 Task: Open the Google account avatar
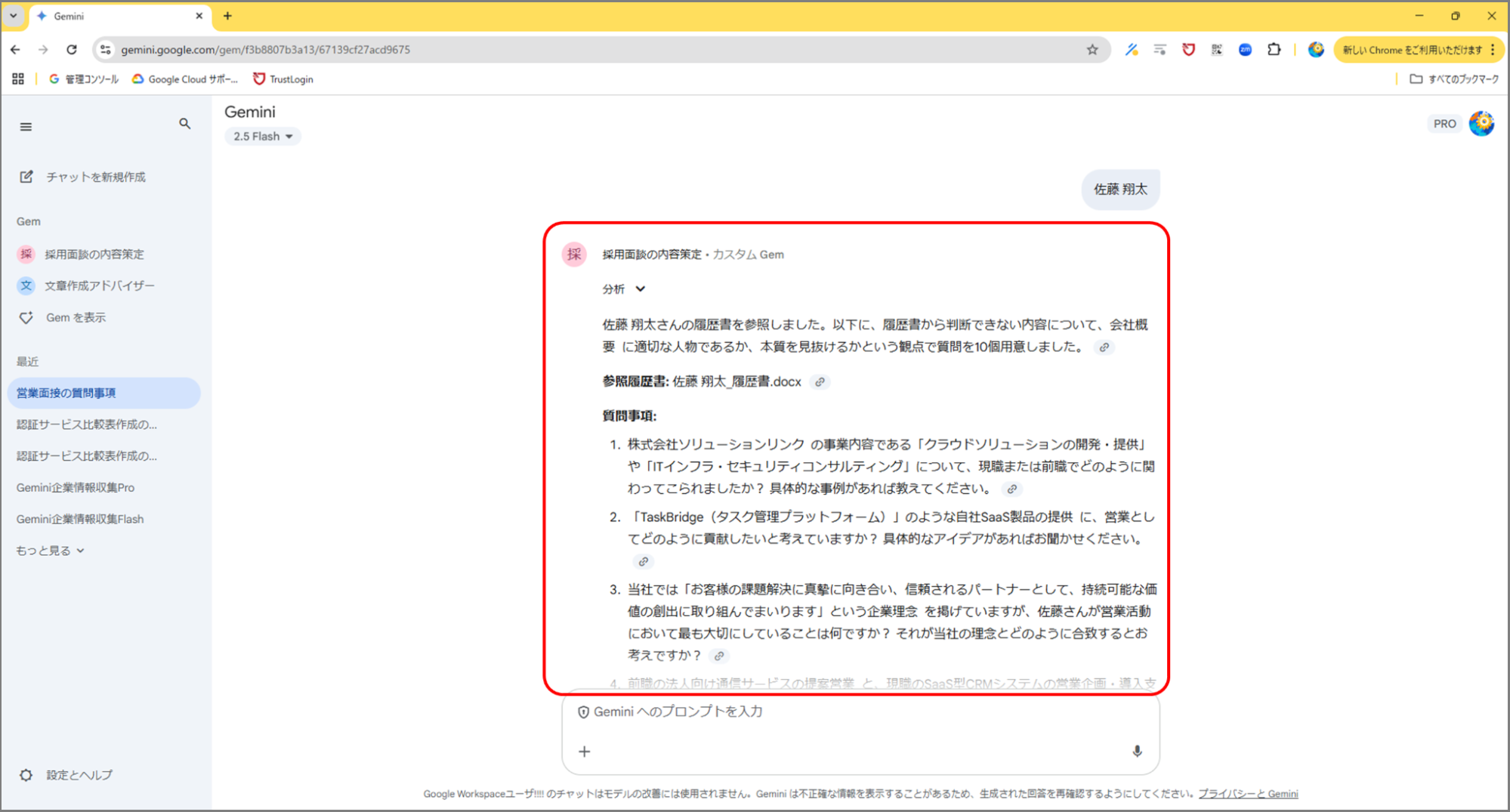(1482, 123)
